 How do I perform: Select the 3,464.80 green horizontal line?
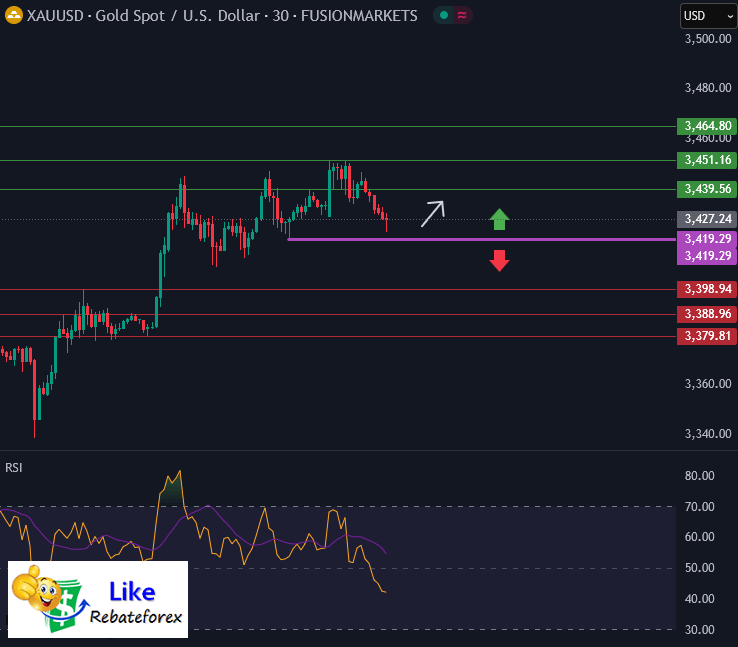[338, 126]
